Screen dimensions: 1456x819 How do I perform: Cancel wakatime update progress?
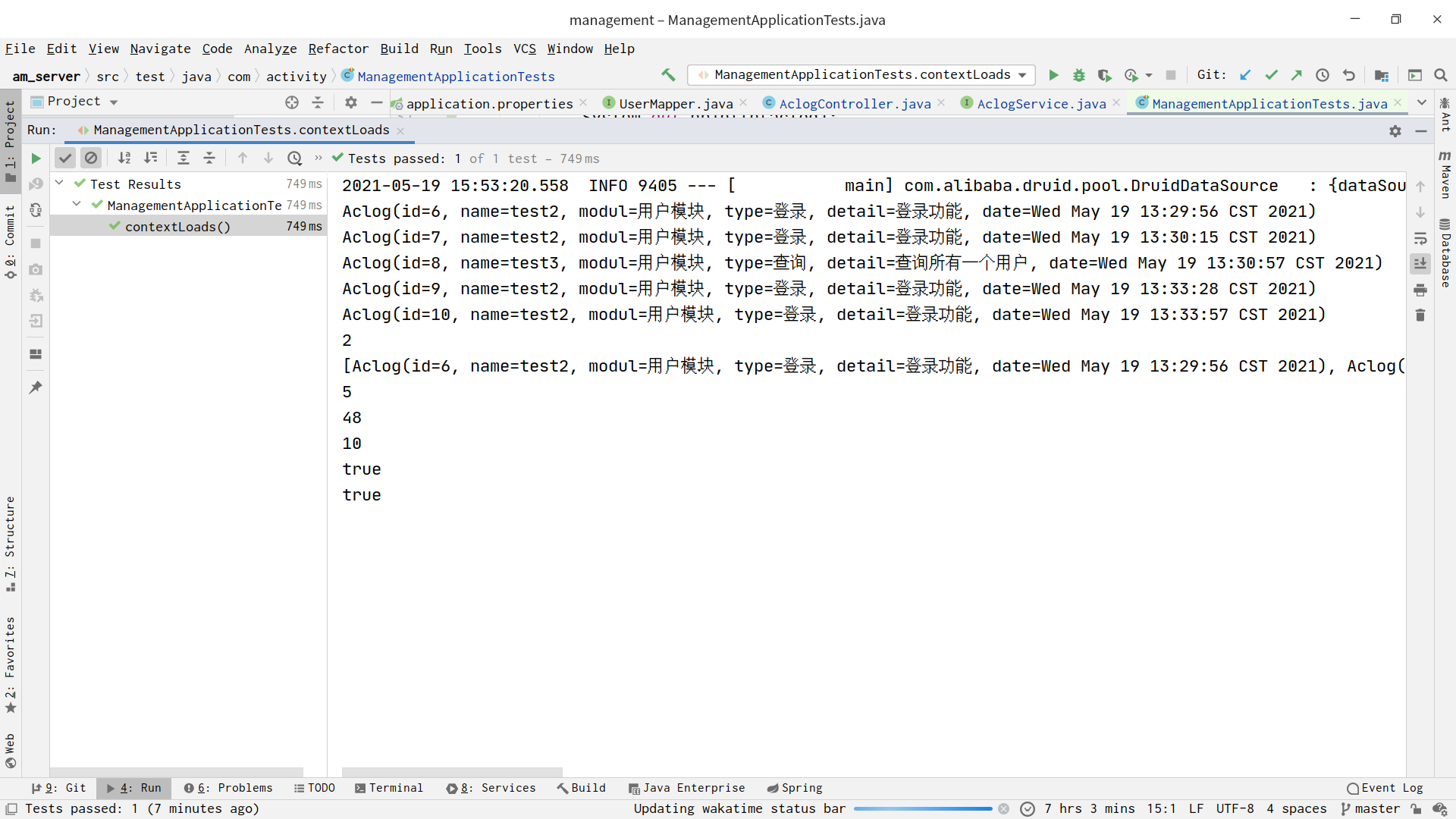click(1004, 809)
